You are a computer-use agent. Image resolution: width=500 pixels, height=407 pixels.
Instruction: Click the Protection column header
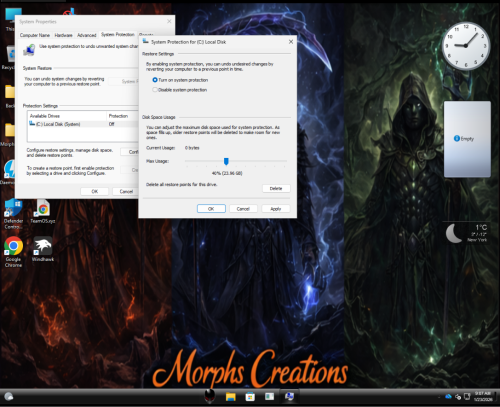[x=123, y=116]
